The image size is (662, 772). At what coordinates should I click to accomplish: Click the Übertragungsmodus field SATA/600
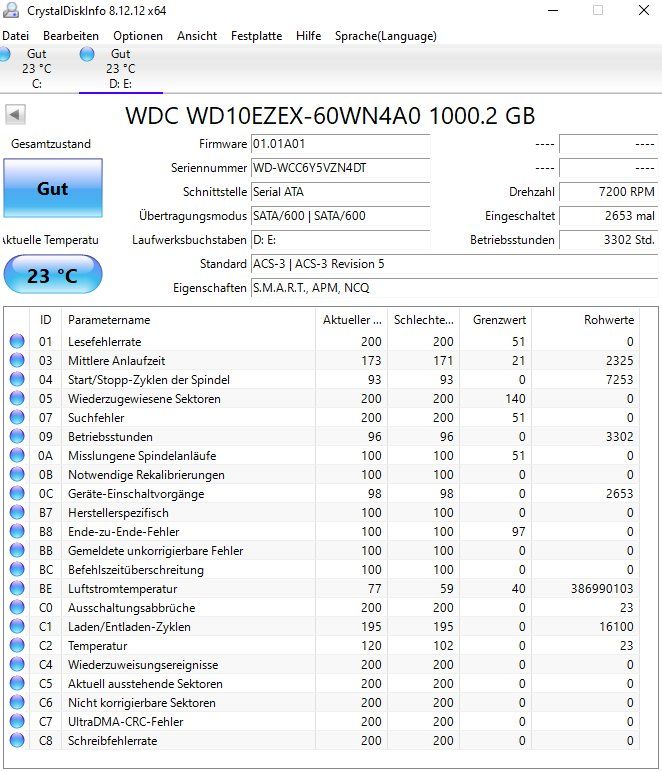coord(340,216)
